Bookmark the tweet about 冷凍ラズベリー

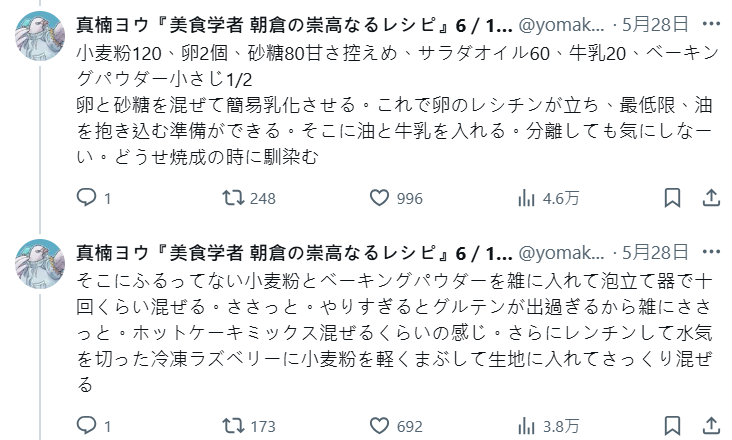(x=673, y=426)
